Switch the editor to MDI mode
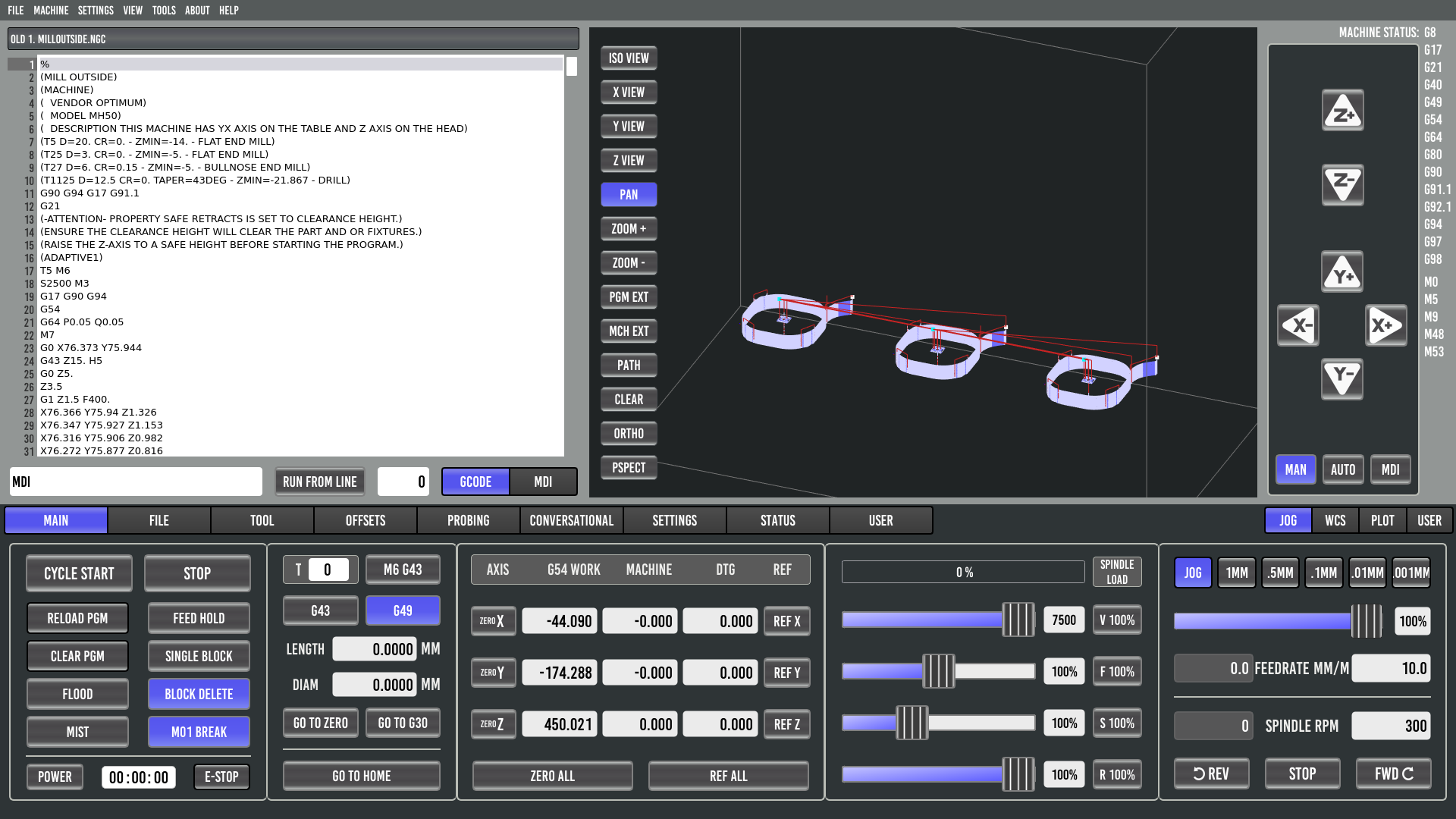 (543, 482)
